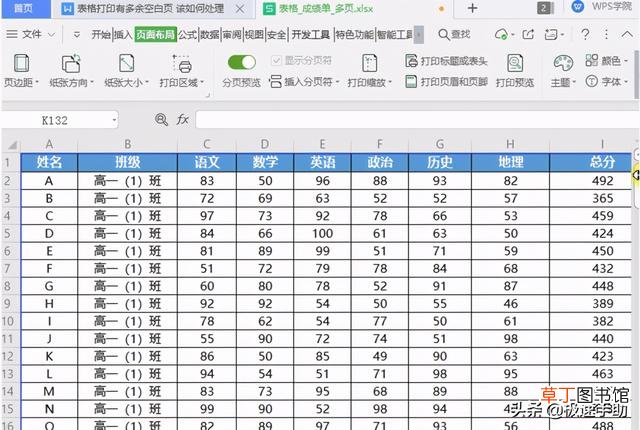
Task: Click the fx insert function icon
Action: pos(182,120)
